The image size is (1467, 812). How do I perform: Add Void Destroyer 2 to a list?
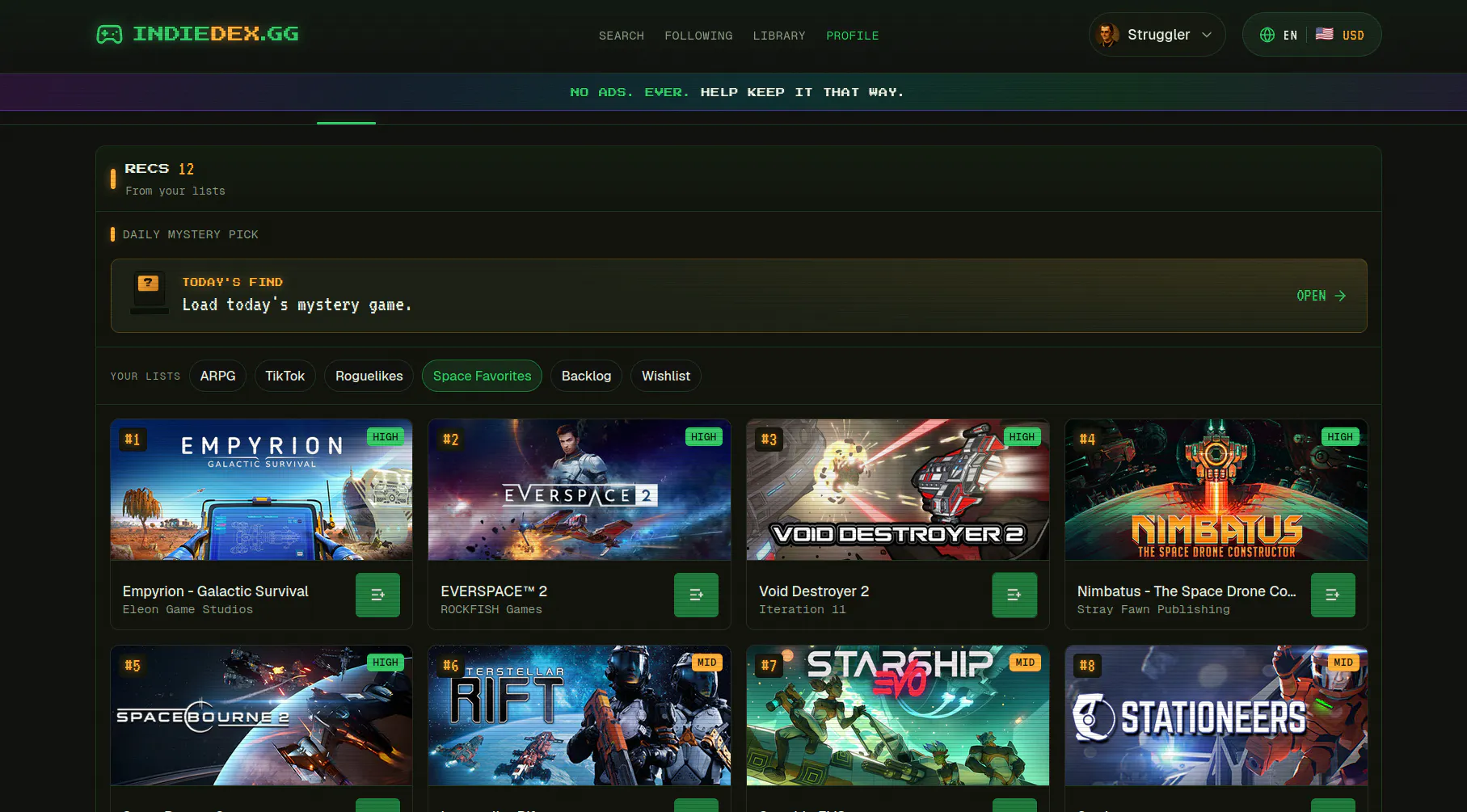(1014, 595)
